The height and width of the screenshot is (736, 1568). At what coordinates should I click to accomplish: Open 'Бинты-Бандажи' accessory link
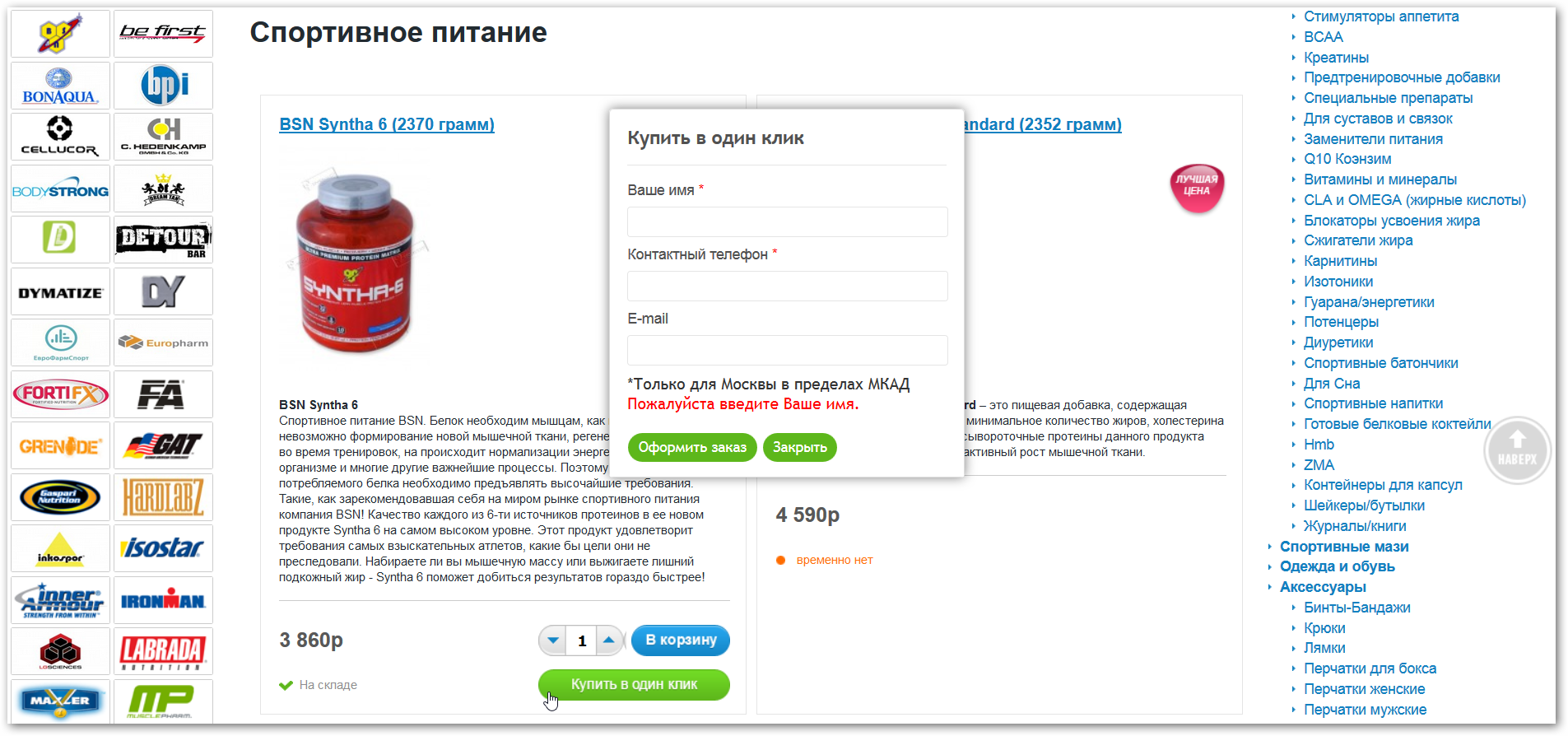click(1357, 608)
